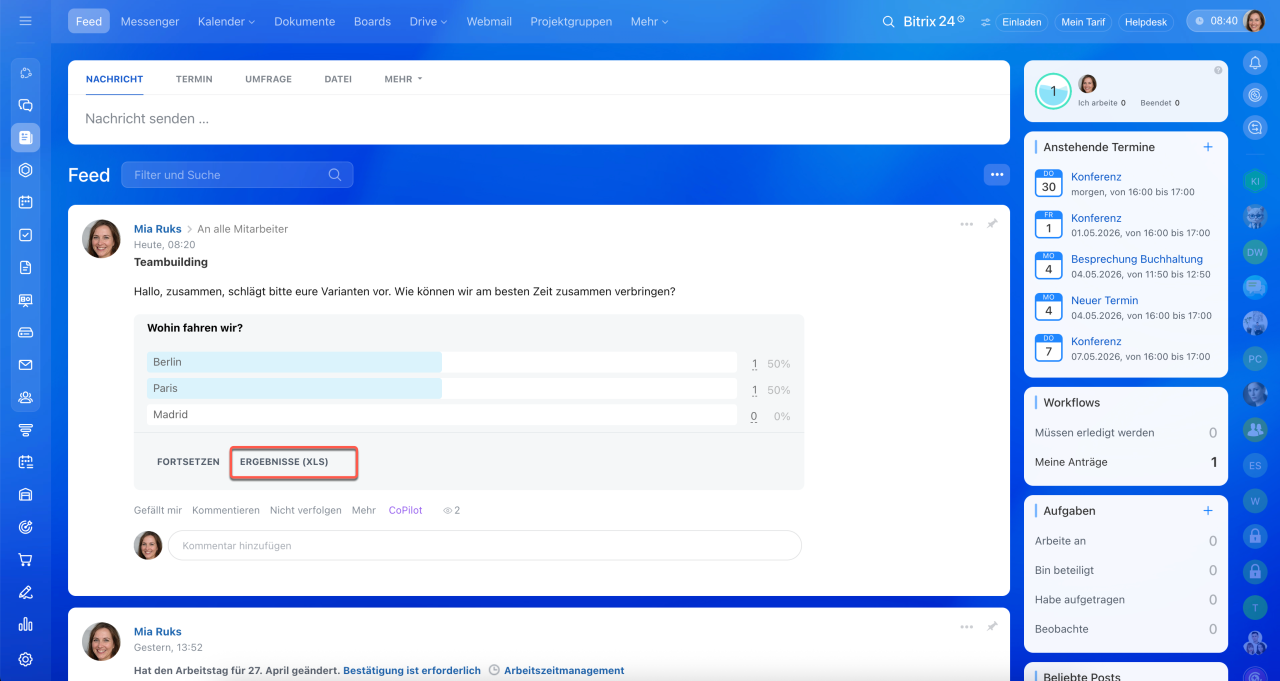Open the Mehr dropdown in post composer
Viewport: 1280px width, 681px height.
(403, 79)
